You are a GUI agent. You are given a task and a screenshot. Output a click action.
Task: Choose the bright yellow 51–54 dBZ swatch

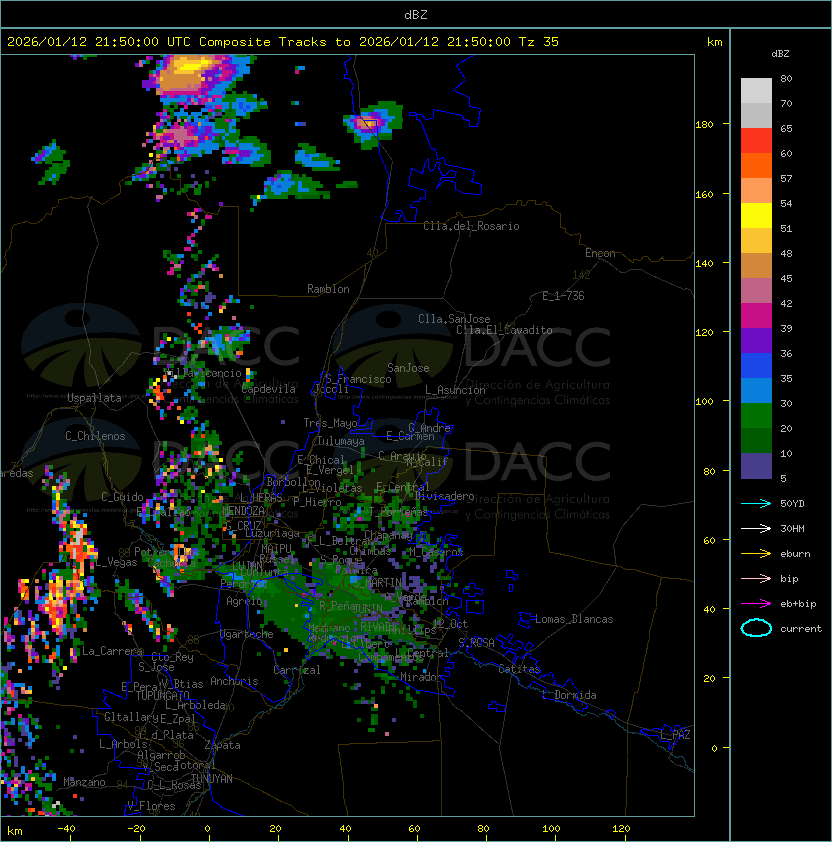(756, 216)
